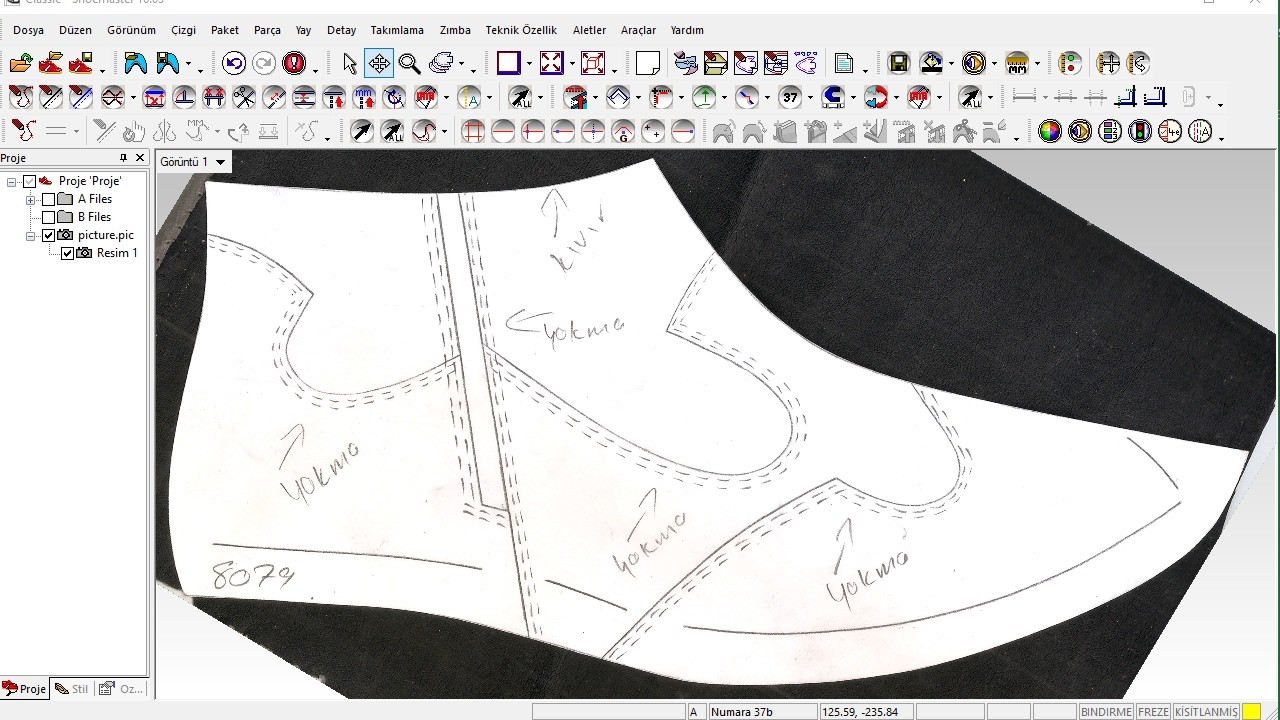Click the blank white sheet icon
The width and height of the screenshot is (1280, 720).
[x=648, y=64]
